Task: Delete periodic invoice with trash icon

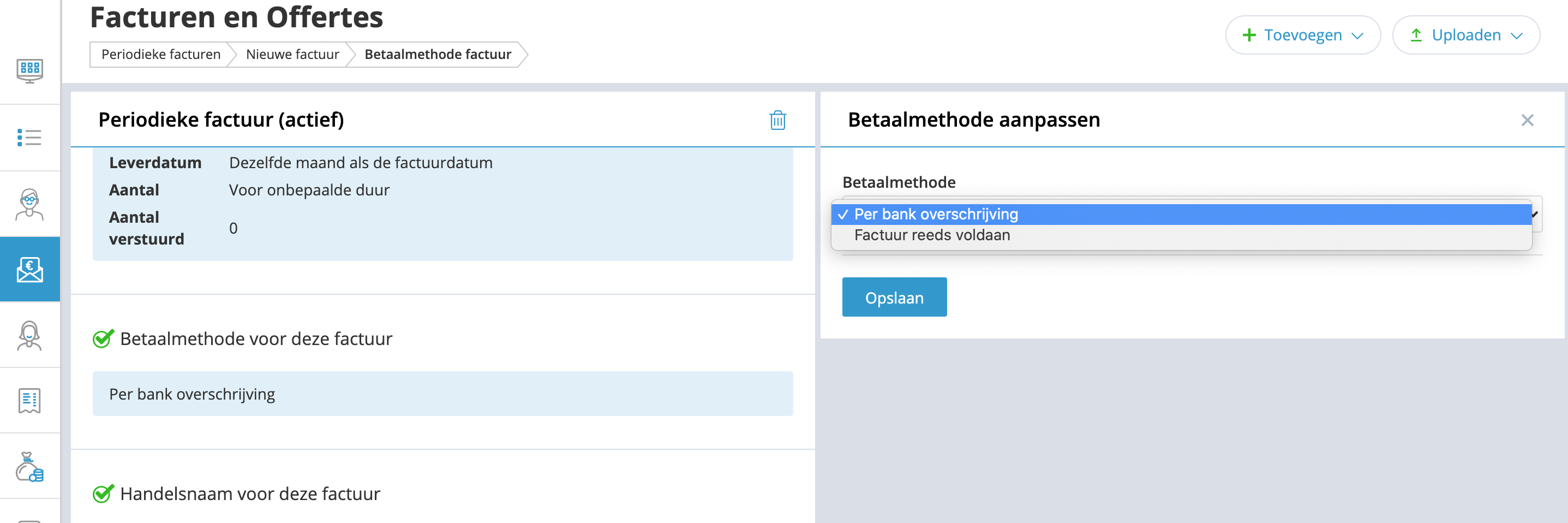Action: point(777,120)
